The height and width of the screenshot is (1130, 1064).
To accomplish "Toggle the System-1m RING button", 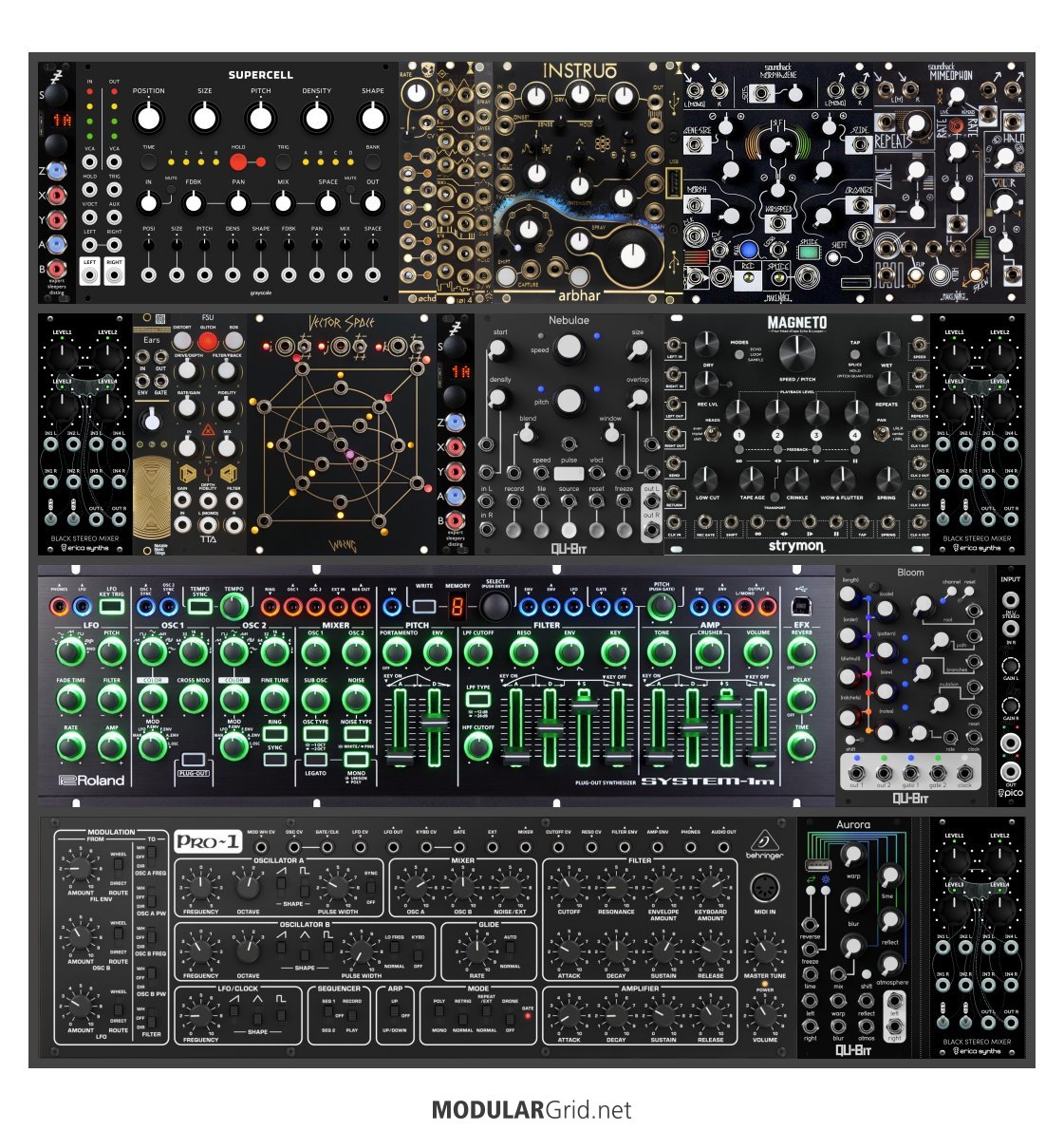I will [274, 734].
